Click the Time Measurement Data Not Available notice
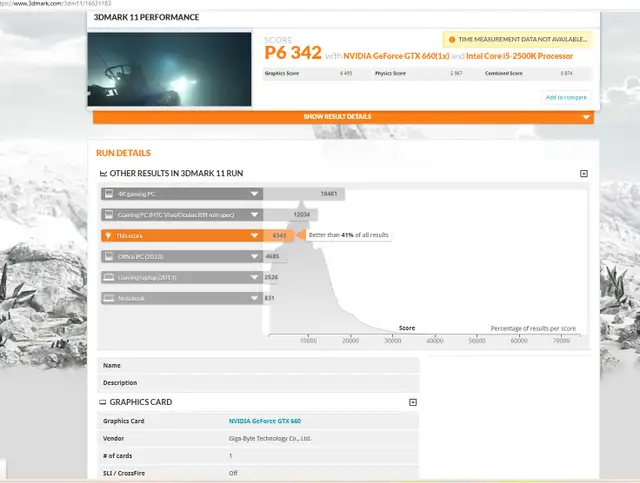The height and width of the screenshot is (483, 640). (x=518, y=40)
